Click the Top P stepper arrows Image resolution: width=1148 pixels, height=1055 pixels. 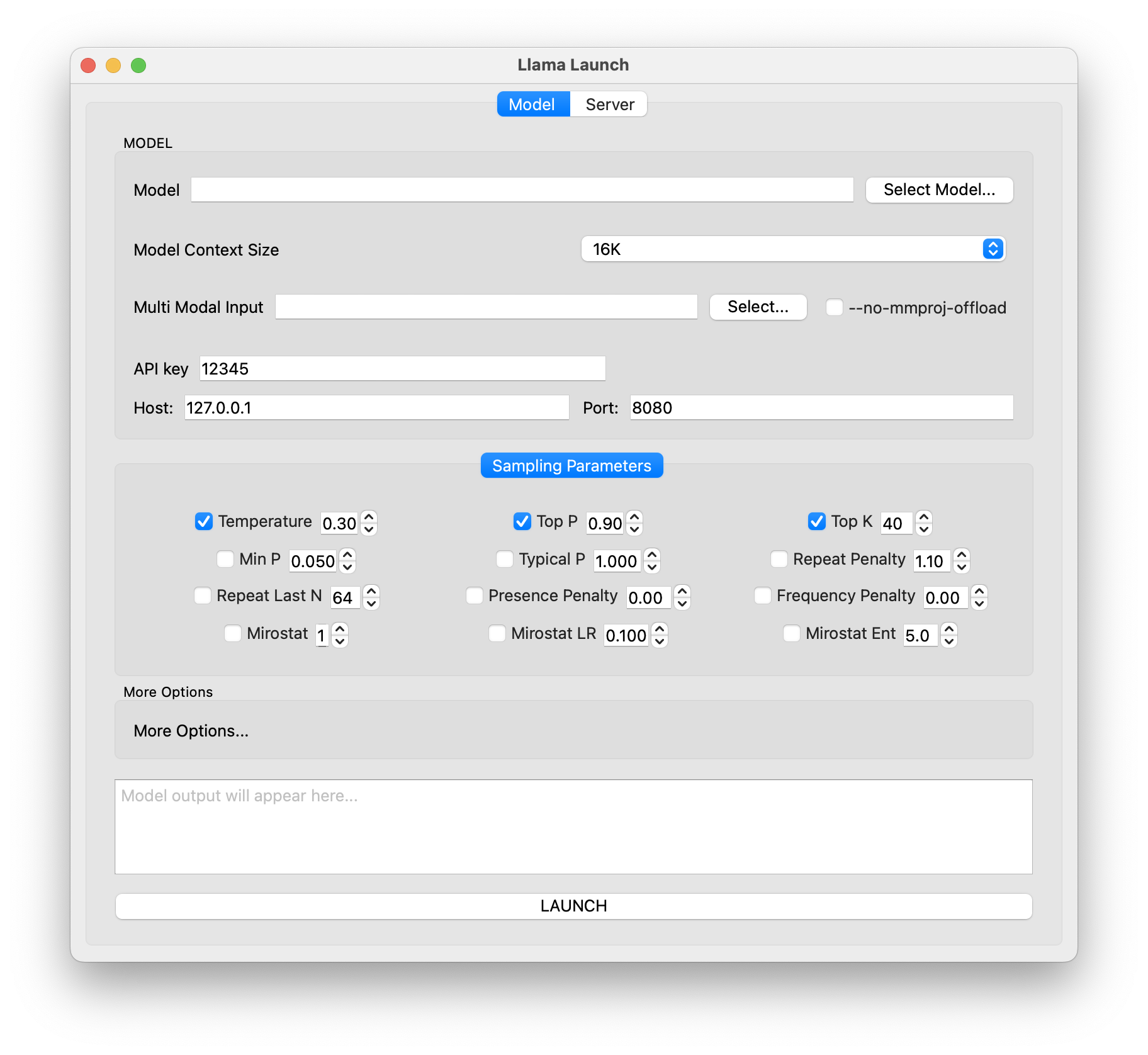(x=635, y=522)
